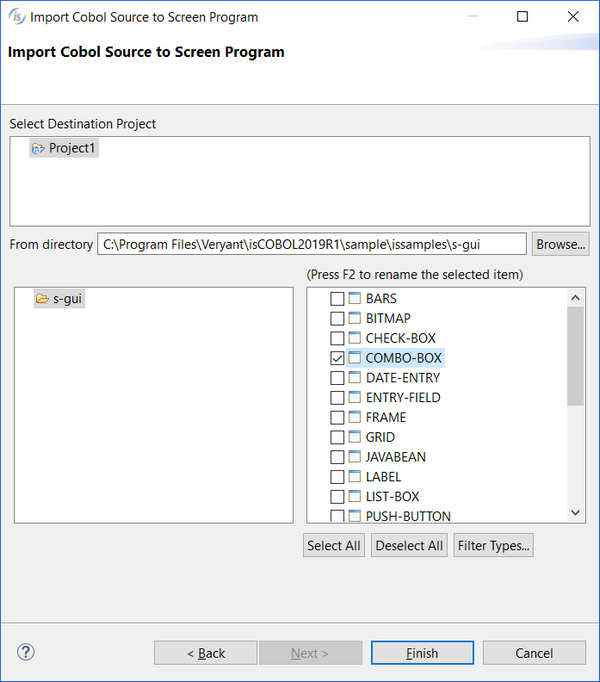Enable the JAVABEAN checkbox

pos(337,457)
